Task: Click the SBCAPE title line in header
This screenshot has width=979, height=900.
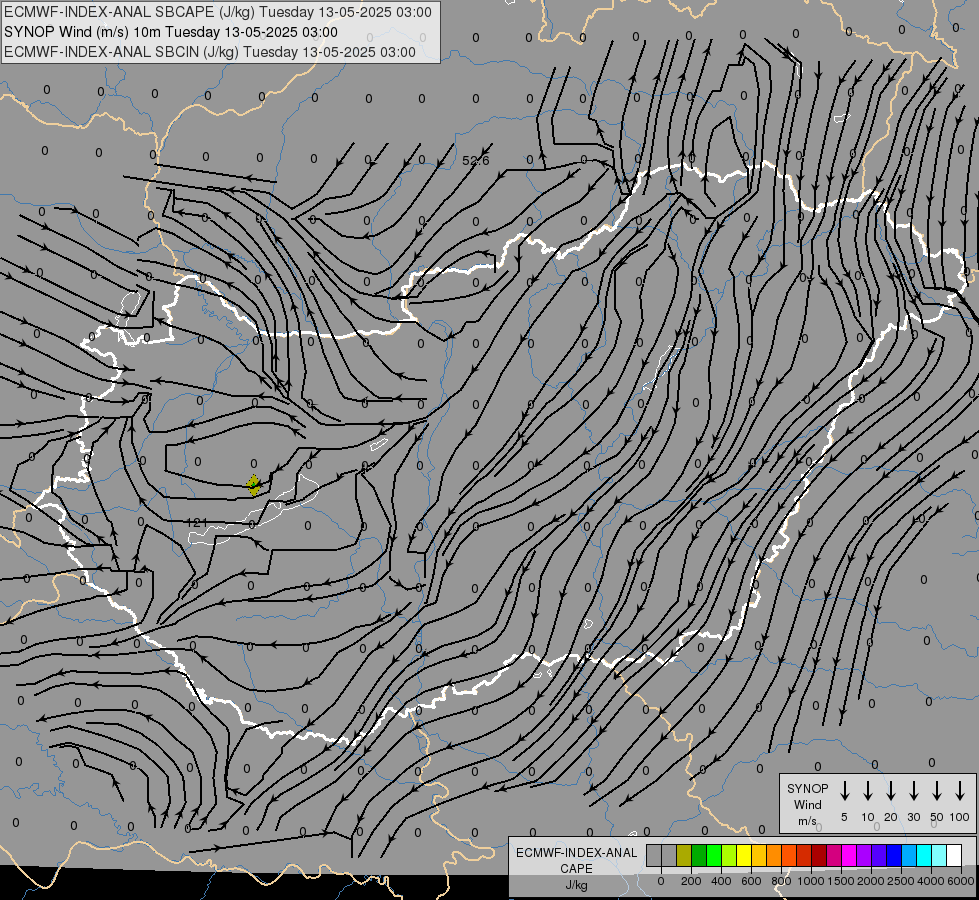Action: (218, 12)
